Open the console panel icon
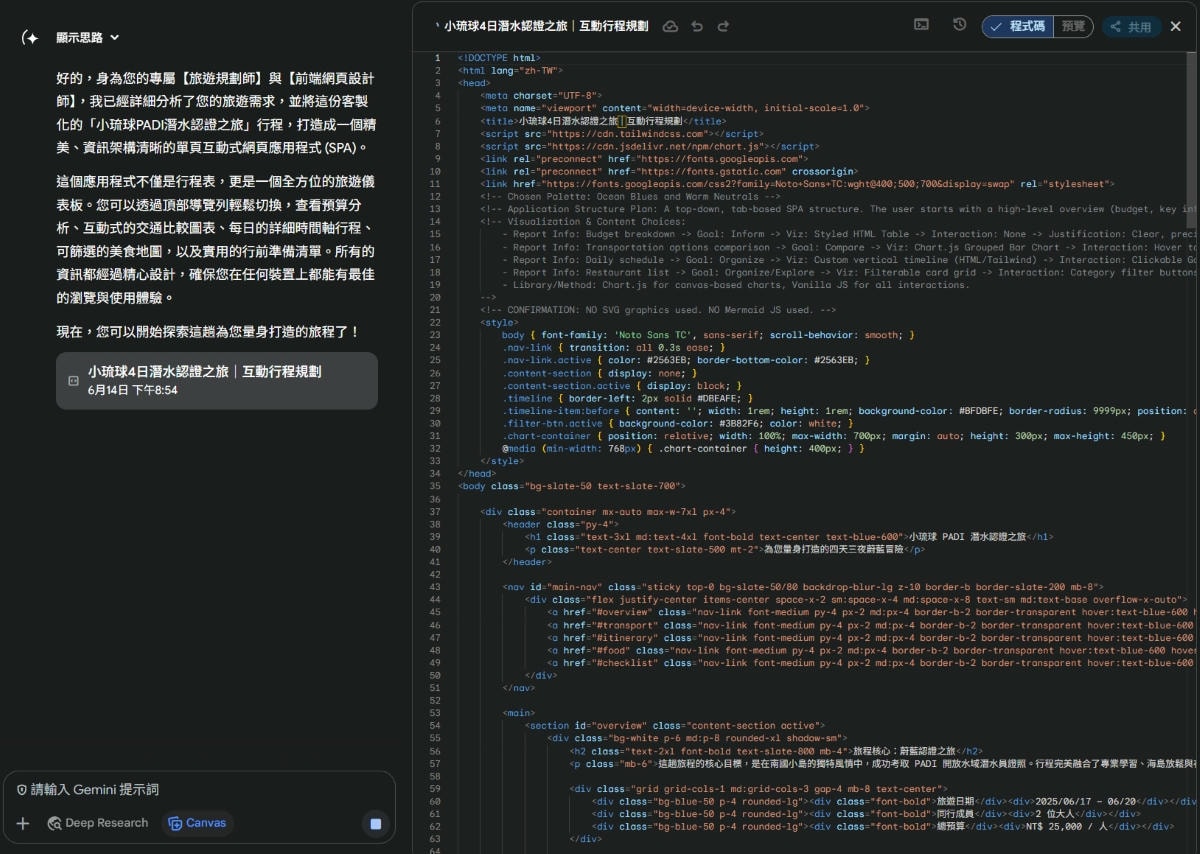The image size is (1200, 854). click(x=922, y=25)
